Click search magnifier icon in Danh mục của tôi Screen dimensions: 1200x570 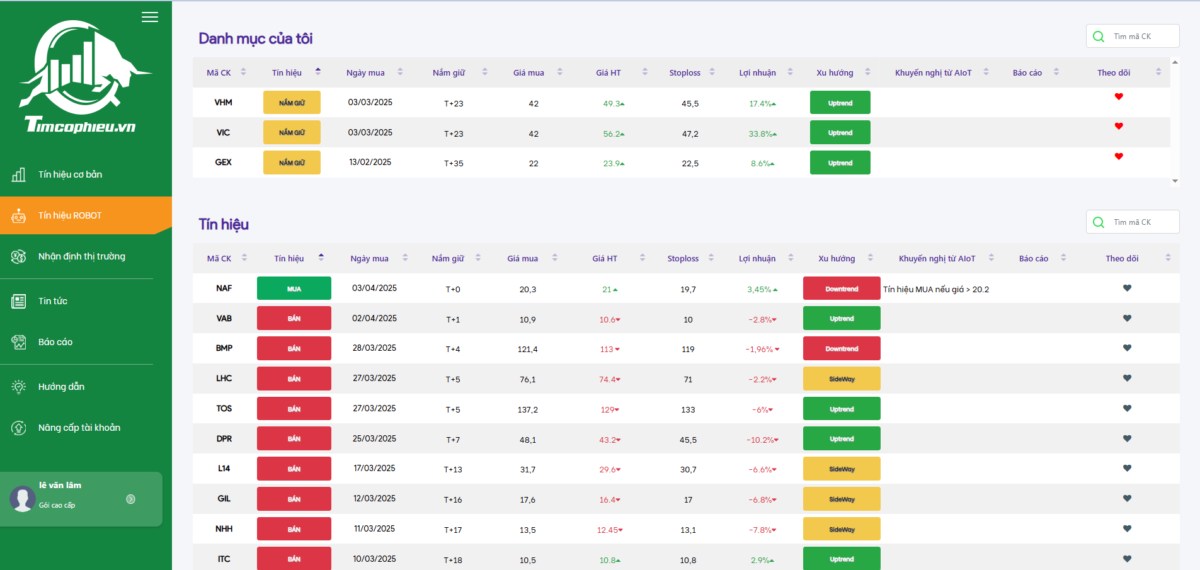tap(1100, 36)
